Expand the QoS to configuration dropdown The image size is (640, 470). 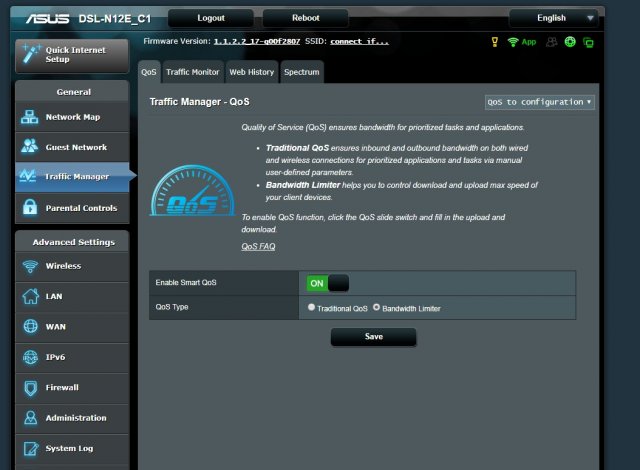click(539, 102)
